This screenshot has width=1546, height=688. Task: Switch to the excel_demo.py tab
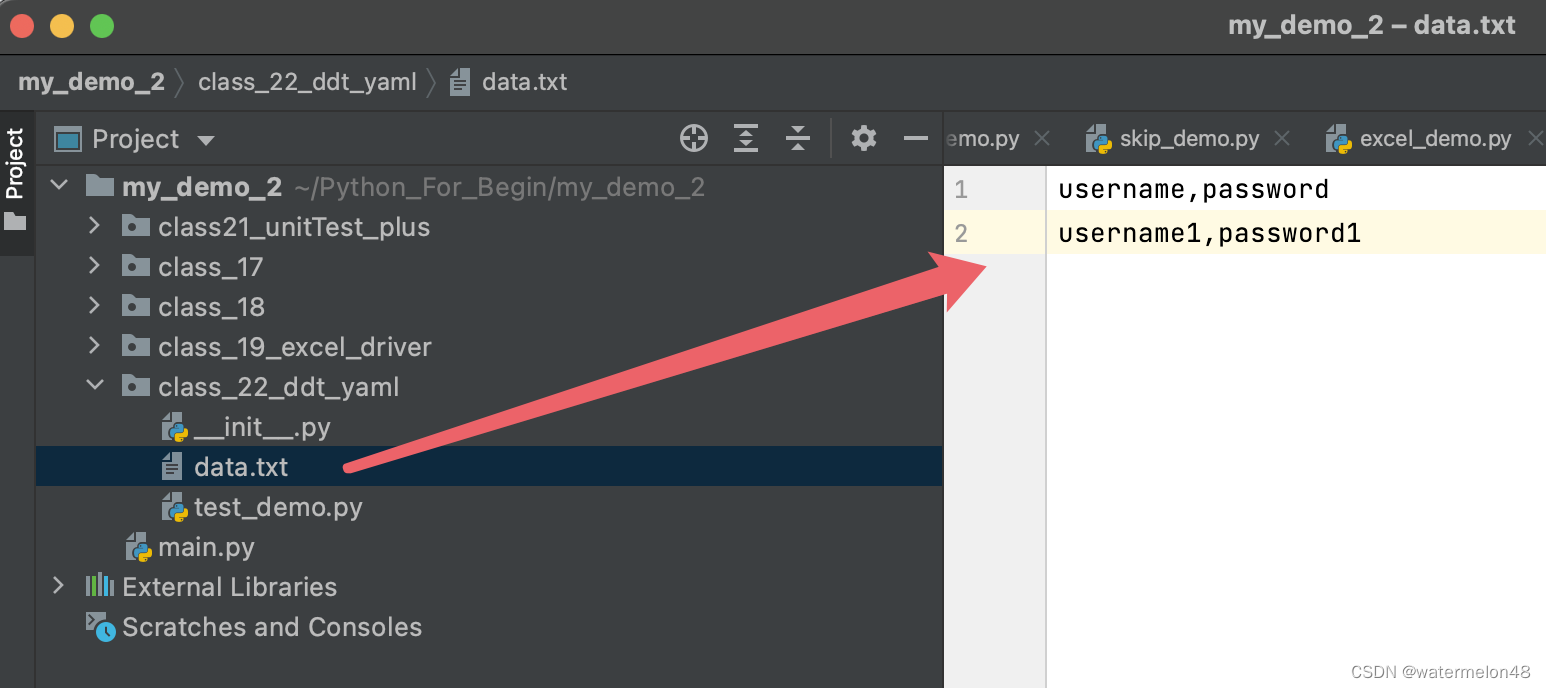(x=1433, y=138)
